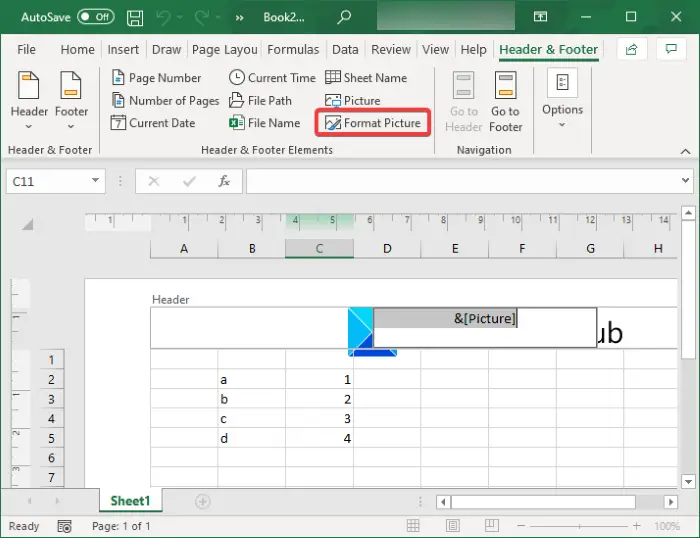Image resolution: width=700 pixels, height=538 pixels.
Task: Select row 3 header
Action: coord(51,399)
